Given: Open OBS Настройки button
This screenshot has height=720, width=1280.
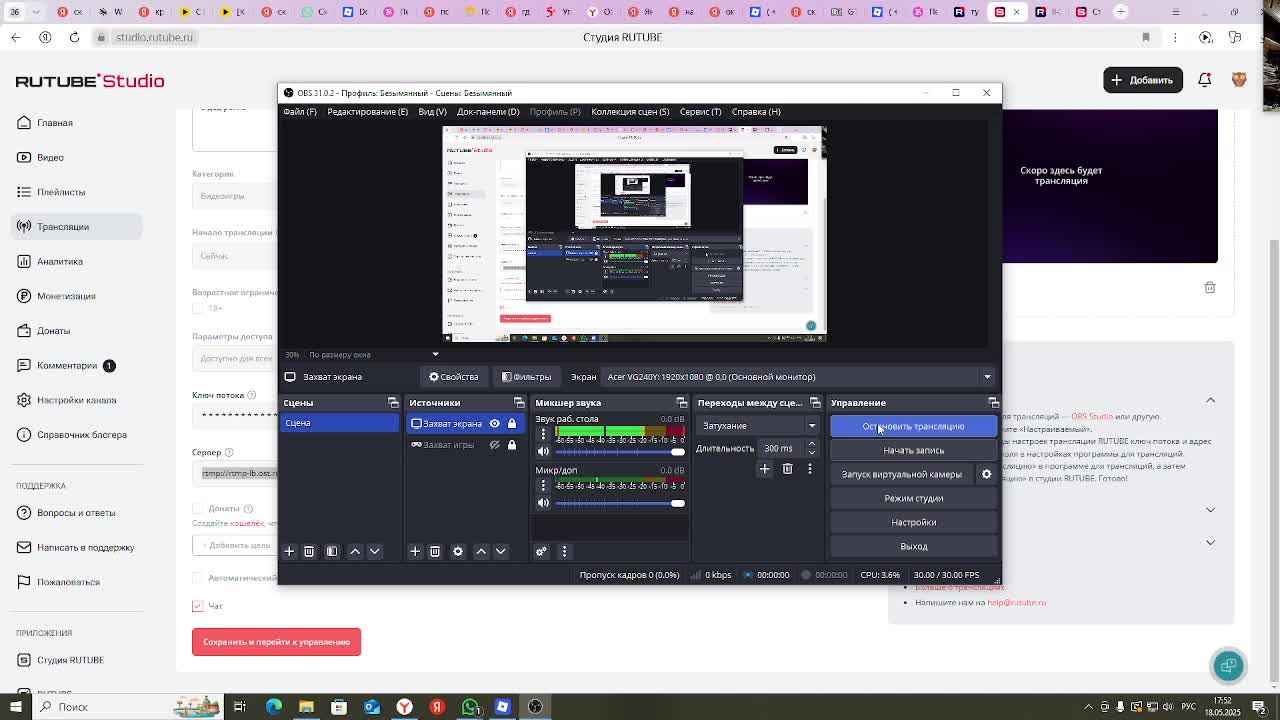Looking at the screenshot, I should click(913, 522).
